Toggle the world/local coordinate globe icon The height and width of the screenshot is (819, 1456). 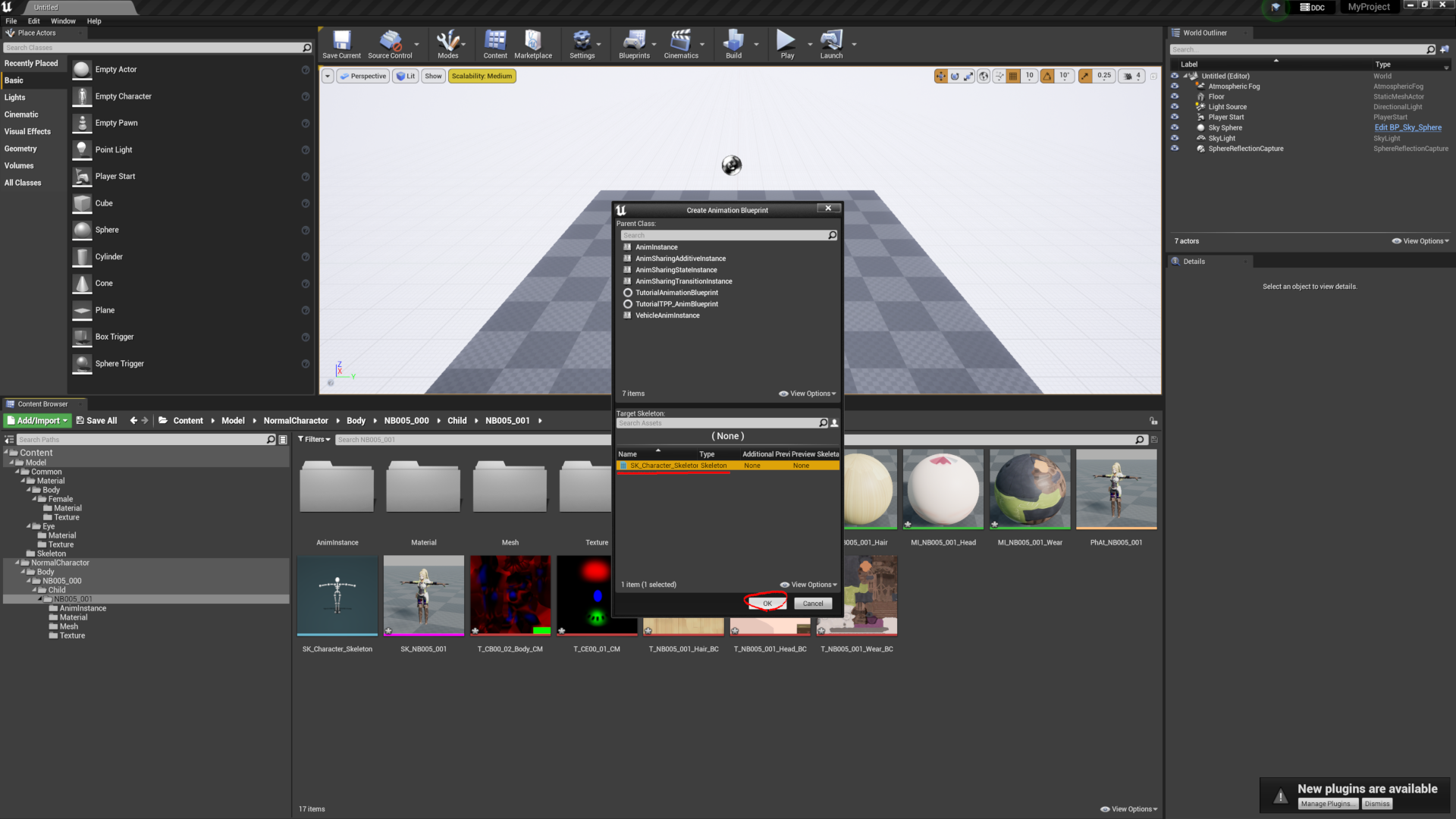click(984, 76)
